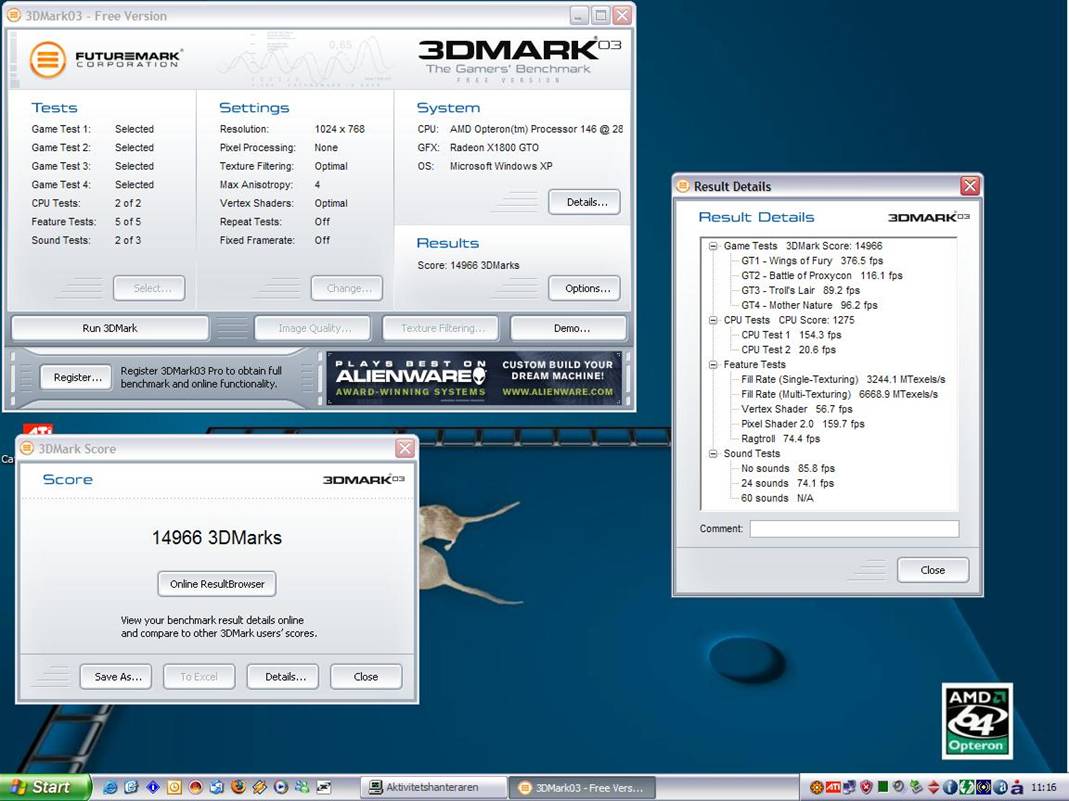Collapse the CPU Tests tree node
The width and height of the screenshot is (1069, 801).
point(712,320)
